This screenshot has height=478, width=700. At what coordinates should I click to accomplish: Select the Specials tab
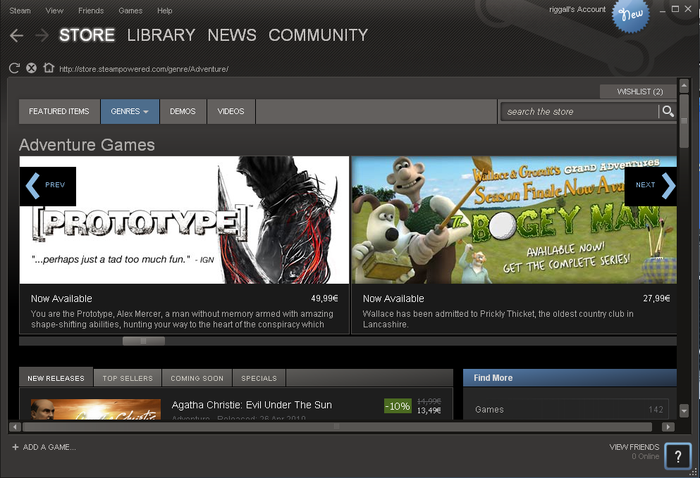tap(259, 378)
